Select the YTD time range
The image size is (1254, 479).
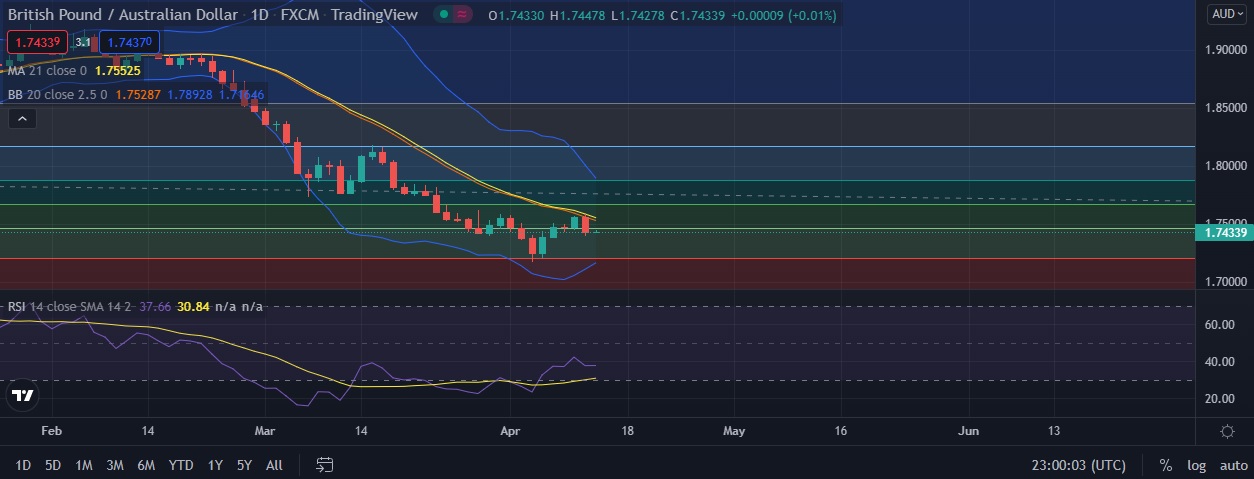point(181,465)
